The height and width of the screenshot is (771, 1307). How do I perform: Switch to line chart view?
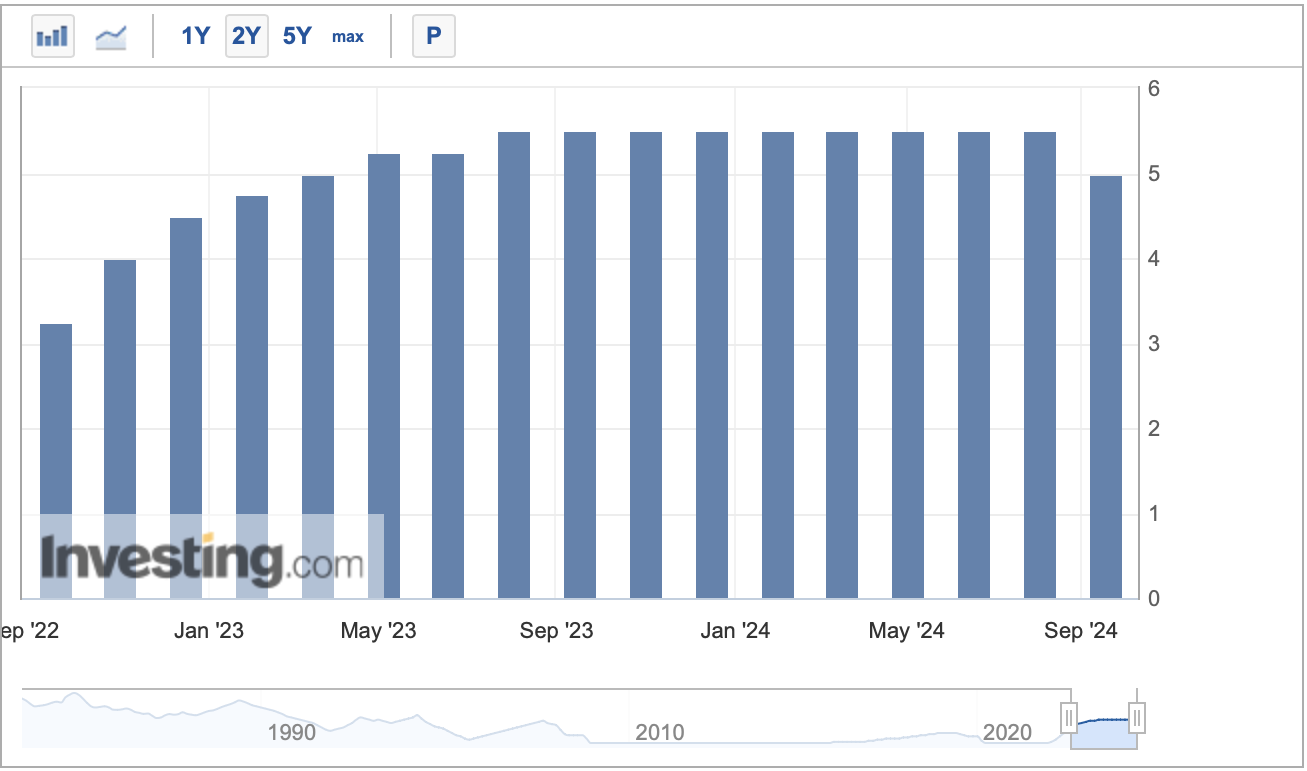[x=111, y=37]
